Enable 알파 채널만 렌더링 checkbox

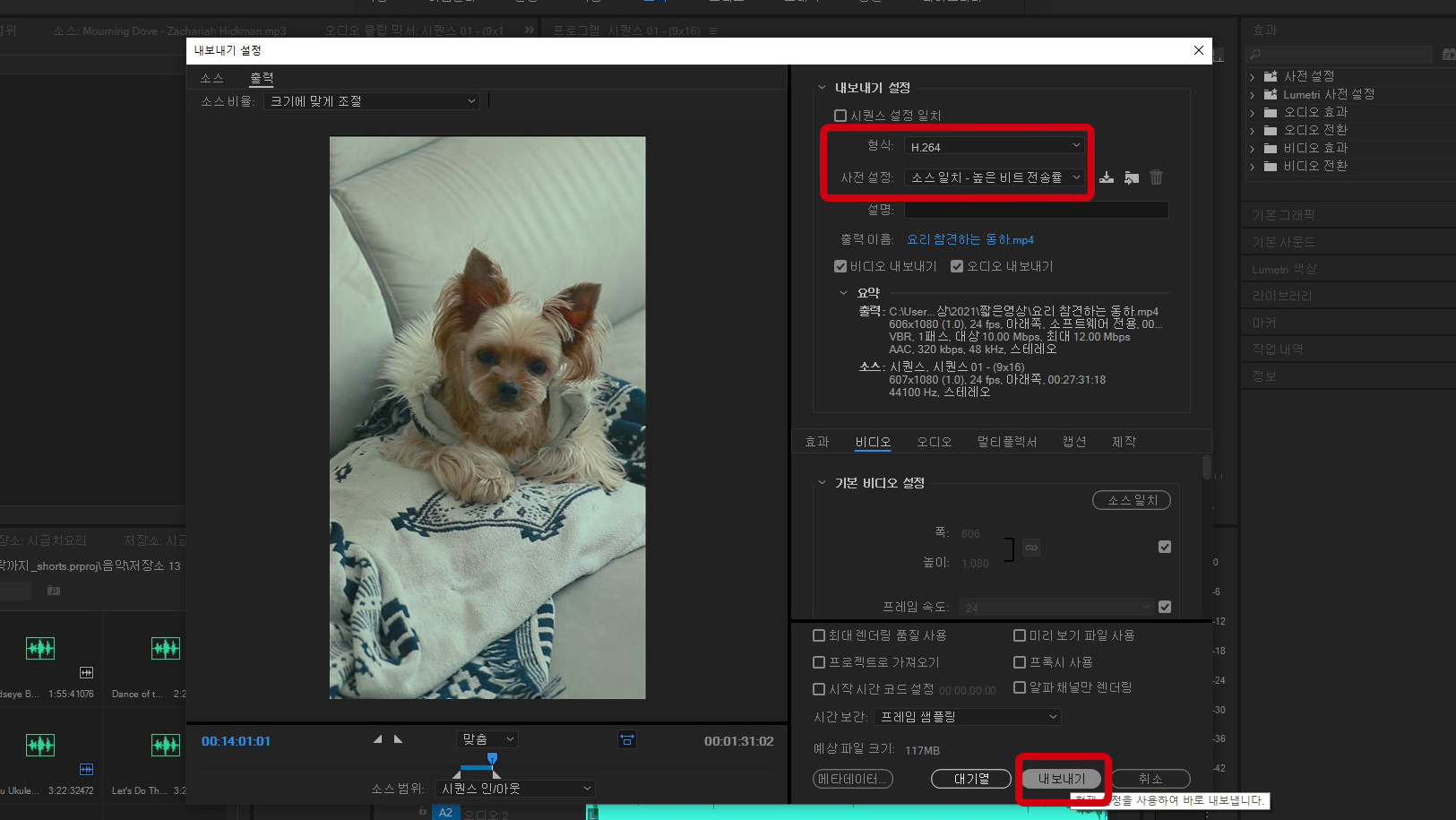pos(1020,687)
